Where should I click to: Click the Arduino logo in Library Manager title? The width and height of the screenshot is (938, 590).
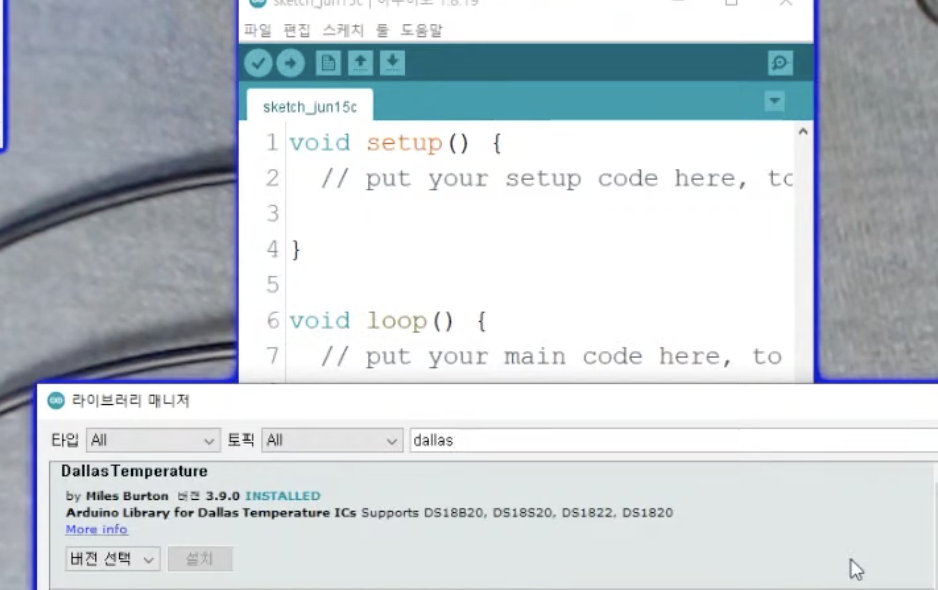click(x=56, y=400)
